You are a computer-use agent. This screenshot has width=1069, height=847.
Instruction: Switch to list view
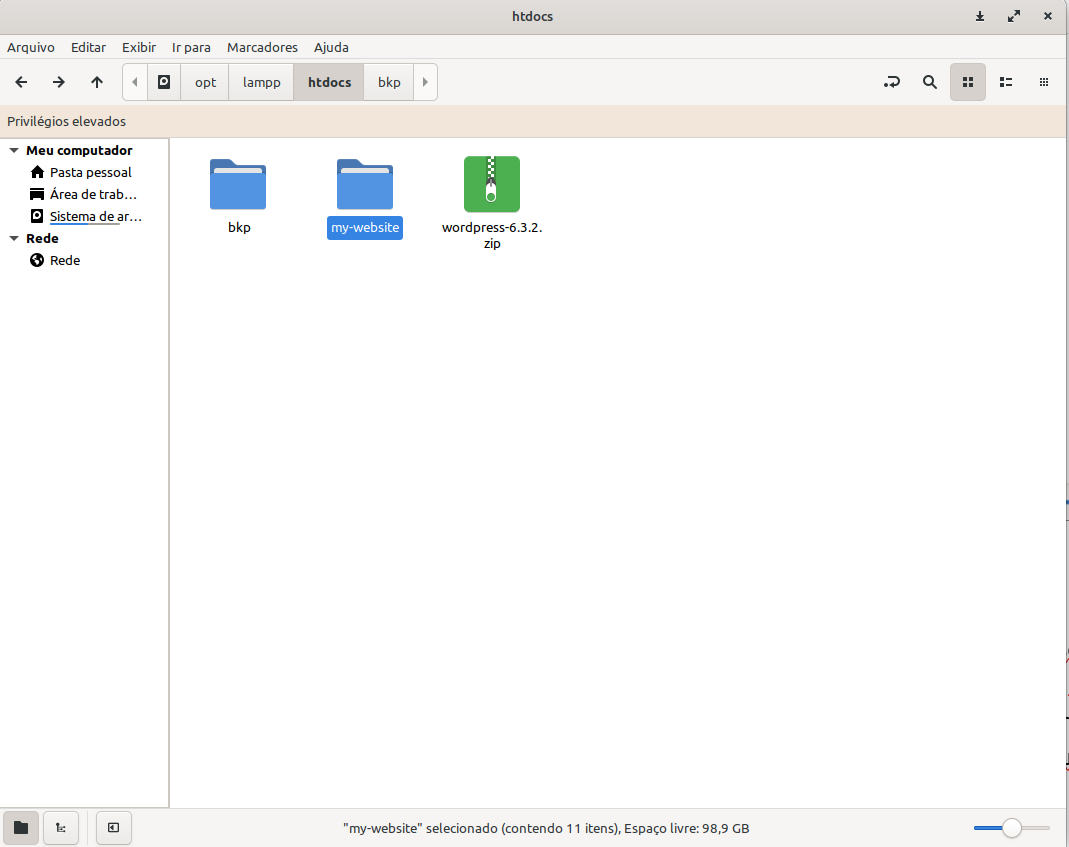tap(1006, 82)
